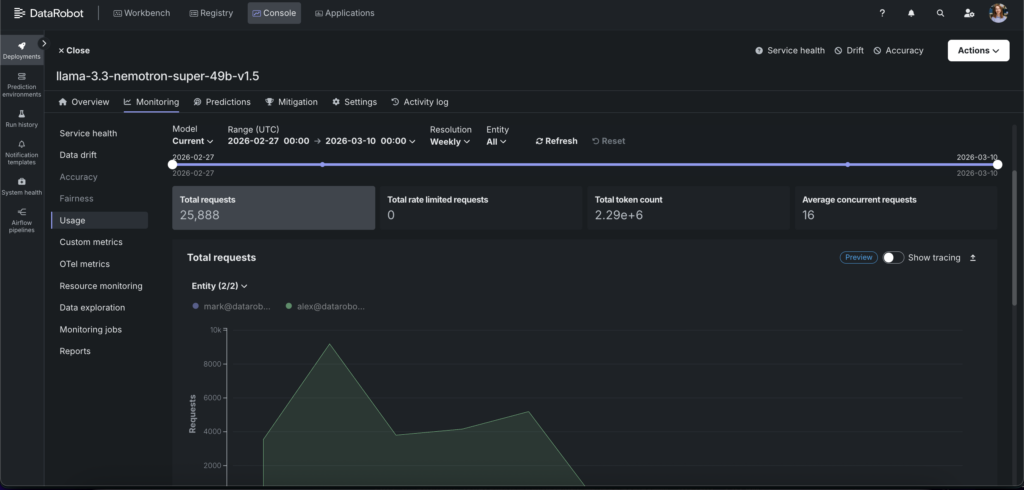Open the Resolution Weekly dropdown
The image size is (1024, 490).
click(x=450, y=142)
